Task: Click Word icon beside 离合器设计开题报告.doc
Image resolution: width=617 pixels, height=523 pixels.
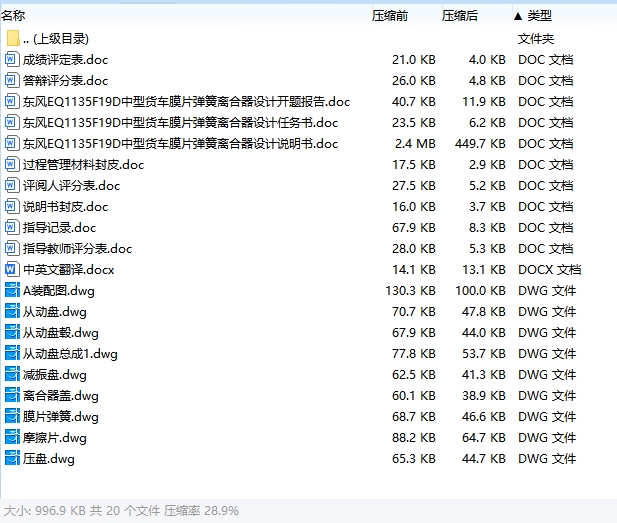Action: (x=12, y=102)
